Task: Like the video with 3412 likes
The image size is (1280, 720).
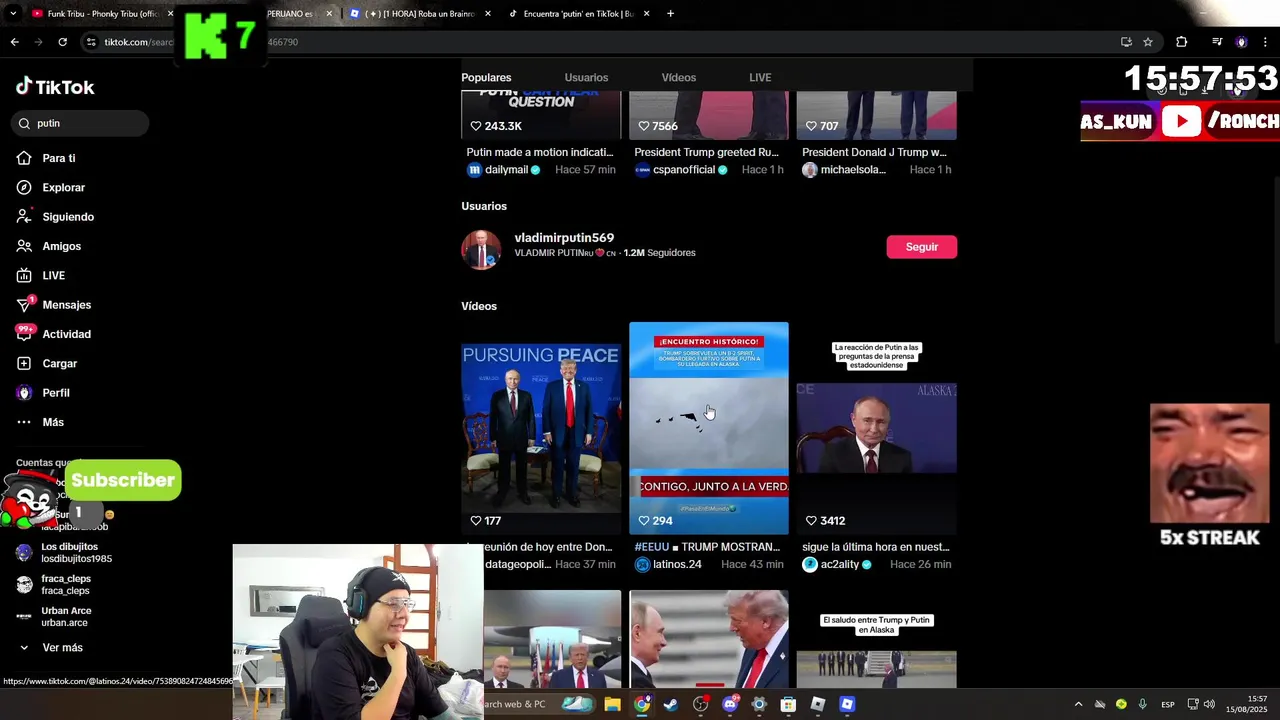Action: [x=811, y=521]
